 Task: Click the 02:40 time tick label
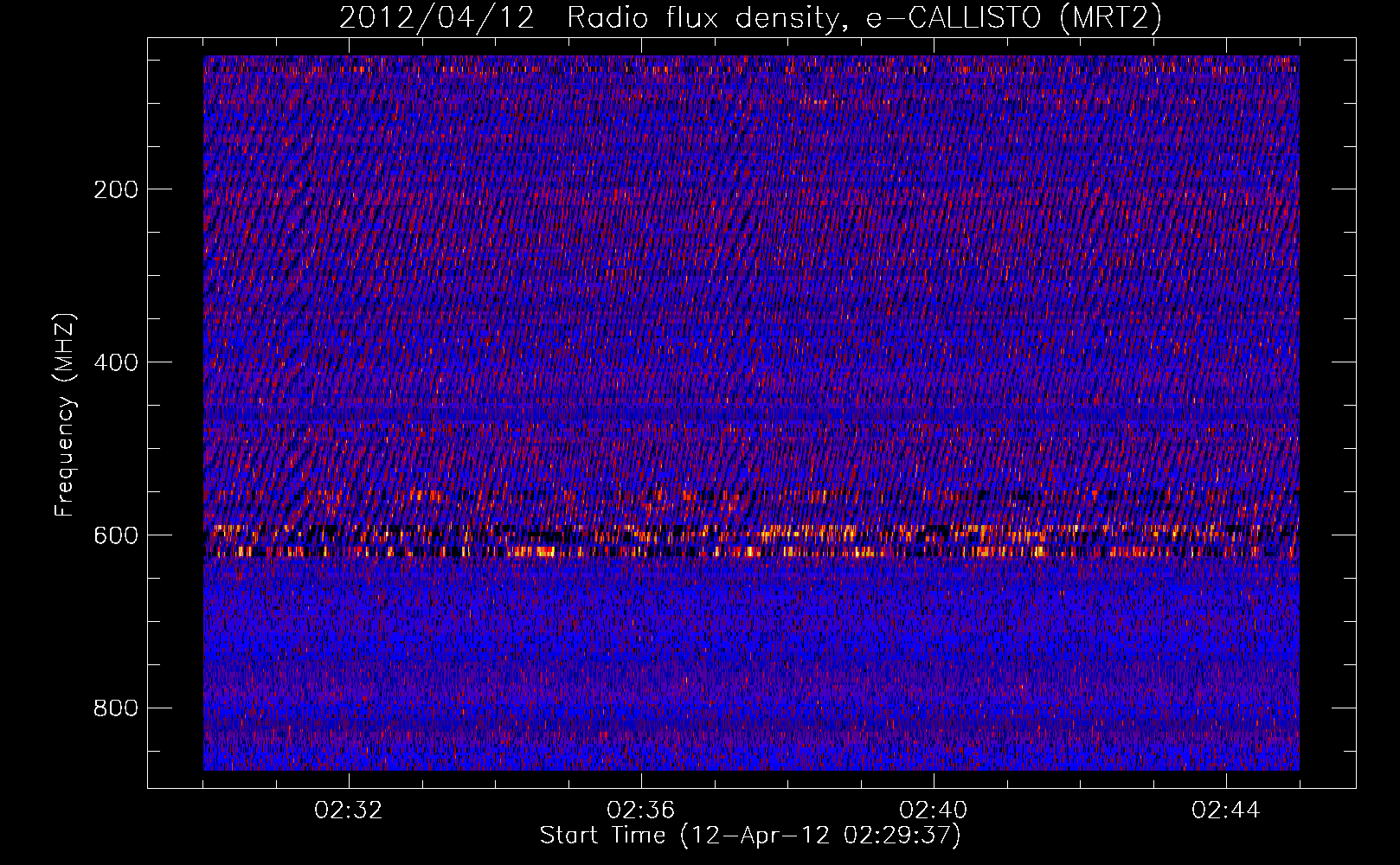934,811
